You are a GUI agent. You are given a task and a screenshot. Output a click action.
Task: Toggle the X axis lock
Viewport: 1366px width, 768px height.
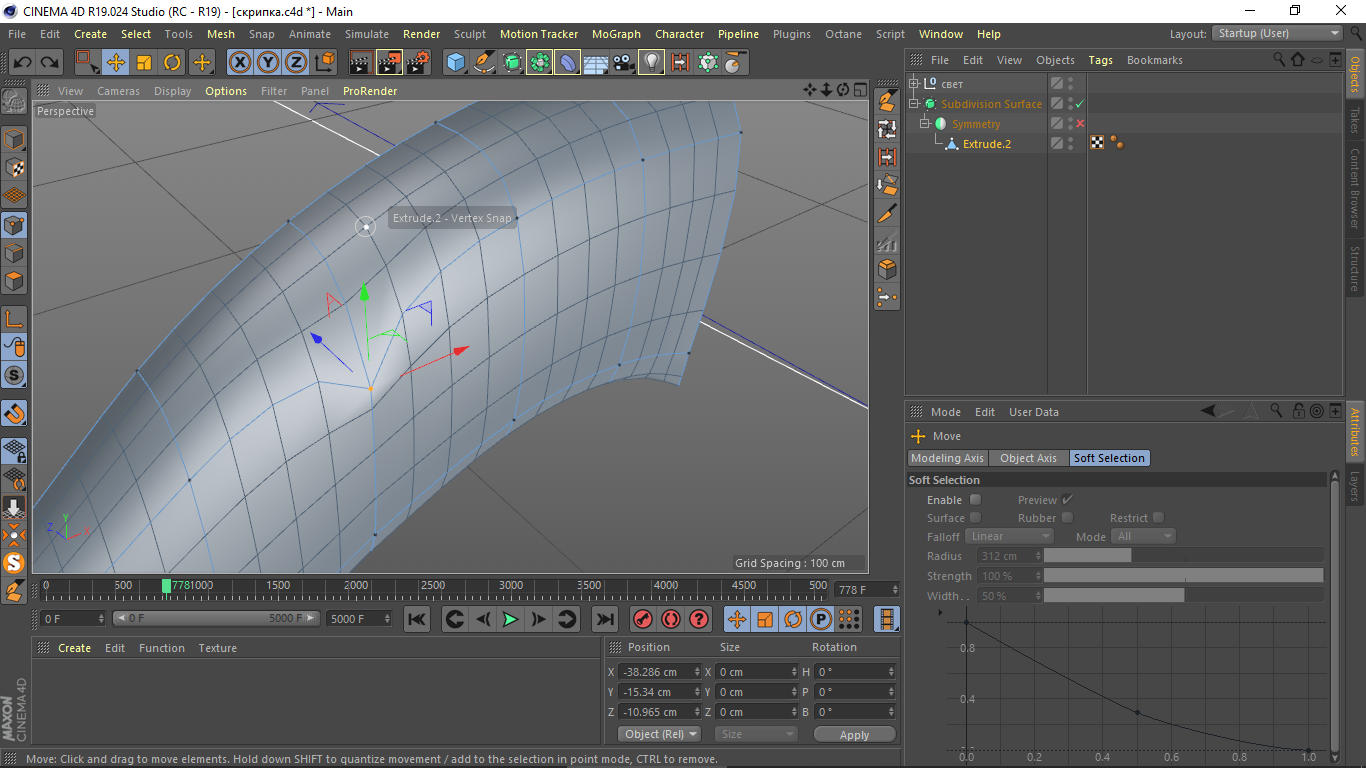click(240, 62)
